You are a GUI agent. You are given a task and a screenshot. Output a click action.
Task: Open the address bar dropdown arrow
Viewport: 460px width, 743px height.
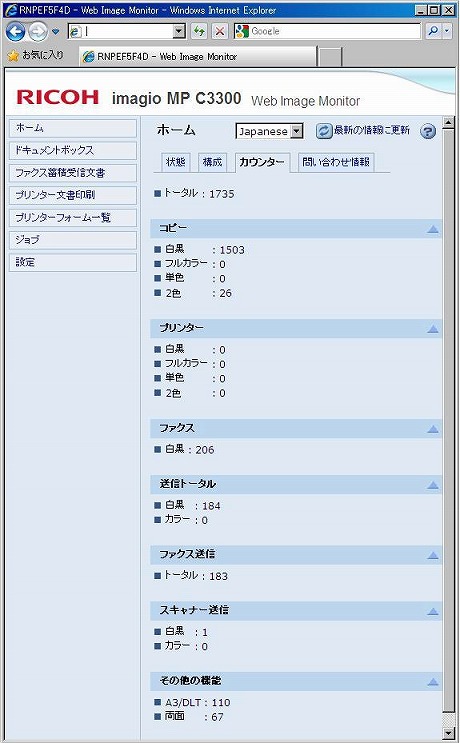(x=179, y=32)
